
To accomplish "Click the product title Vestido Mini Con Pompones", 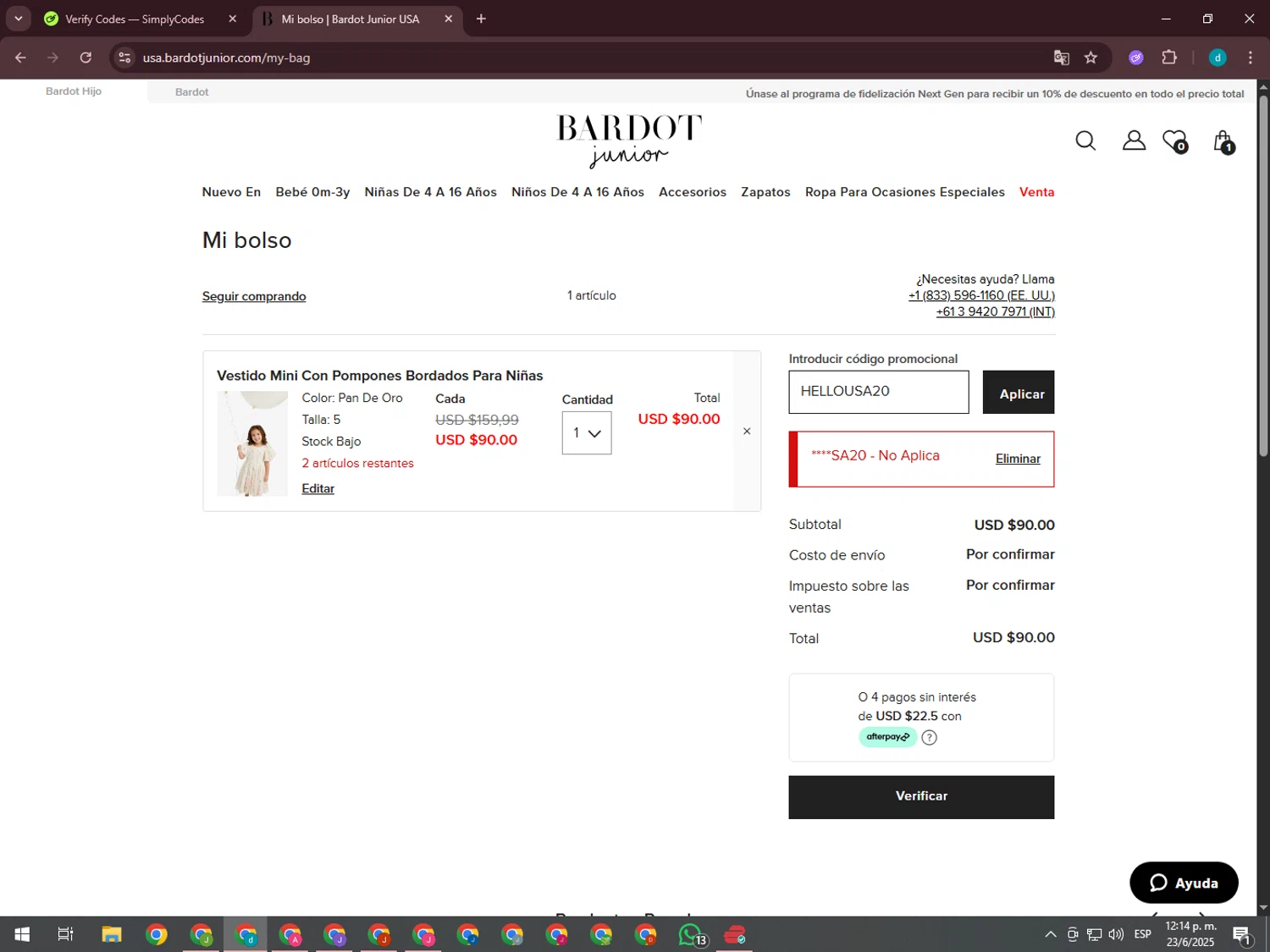I will coord(380,375).
